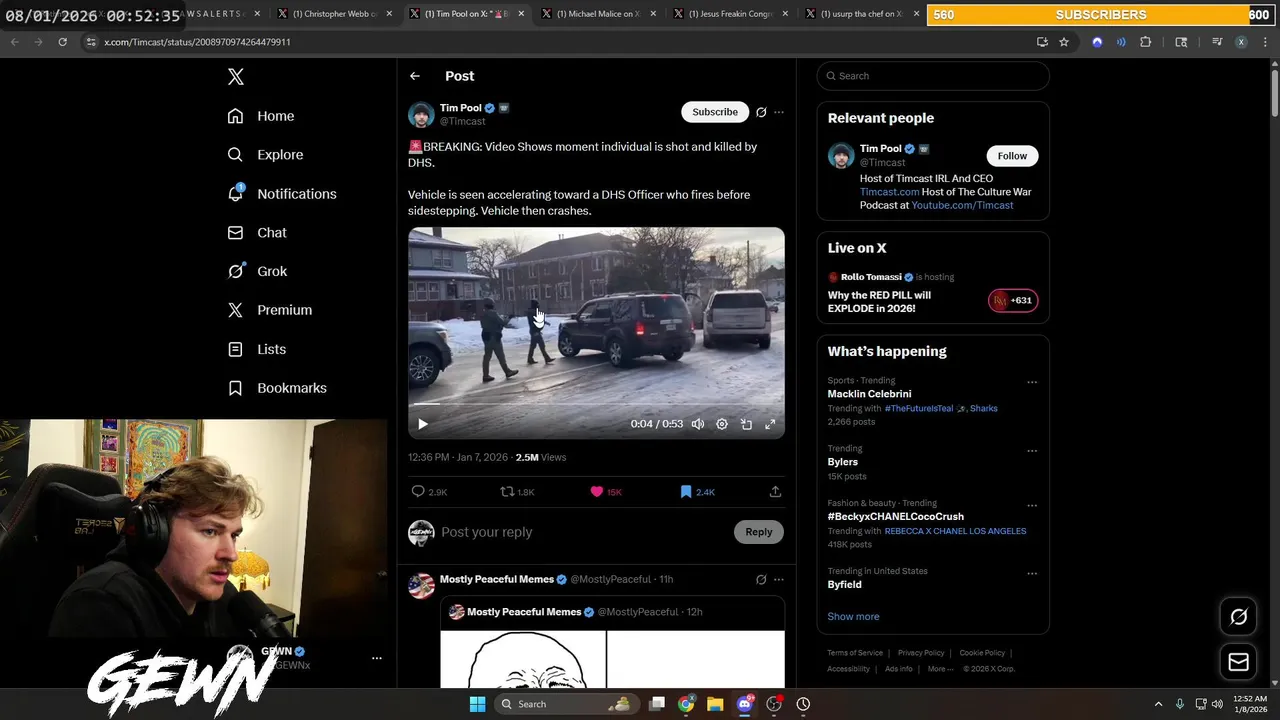1280x720 pixels.
Task: Open 'Why the RED PILL will EXPLODE' live
Action: (879, 302)
